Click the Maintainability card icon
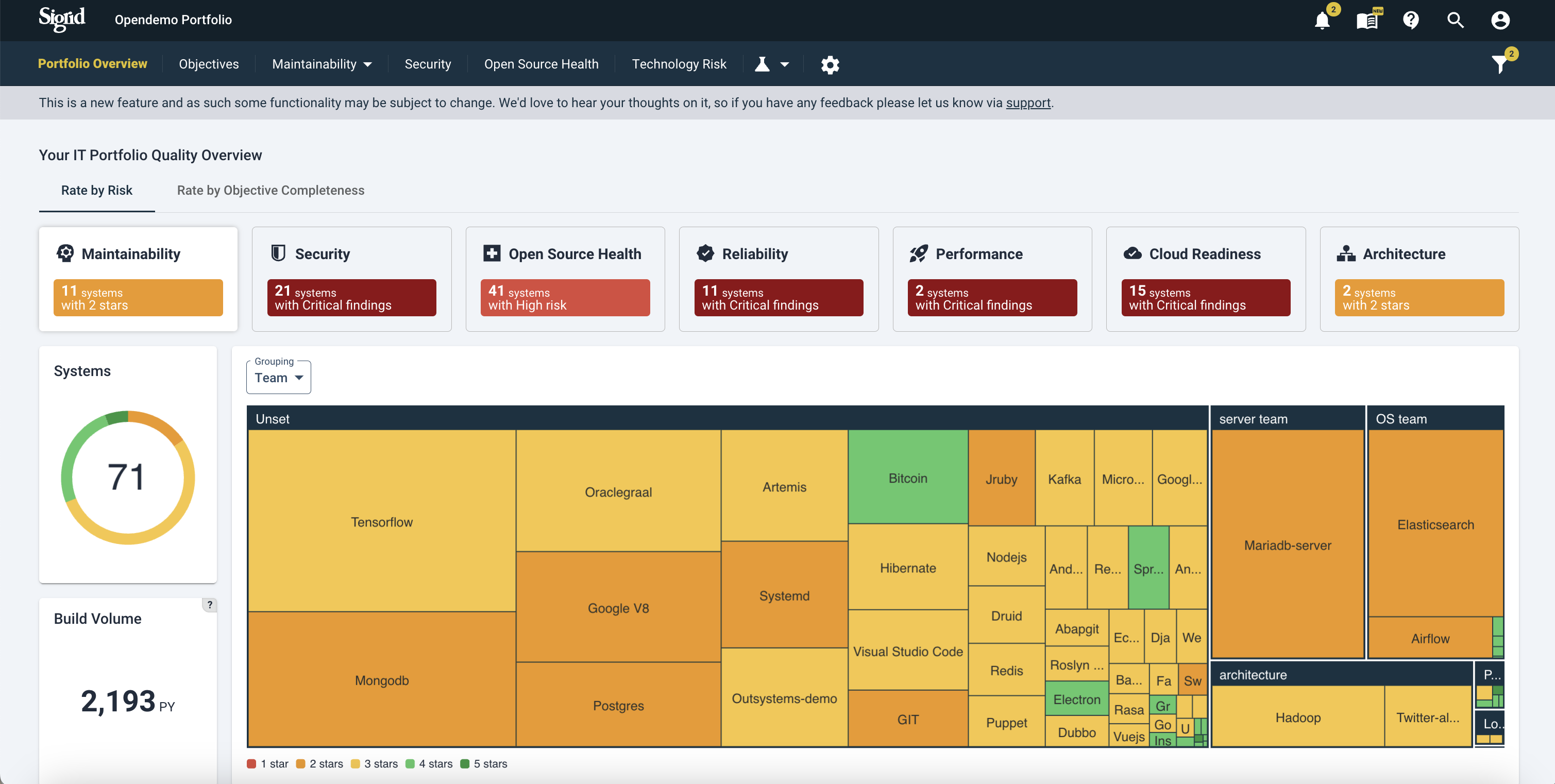The image size is (1555, 784). [65, 253]
